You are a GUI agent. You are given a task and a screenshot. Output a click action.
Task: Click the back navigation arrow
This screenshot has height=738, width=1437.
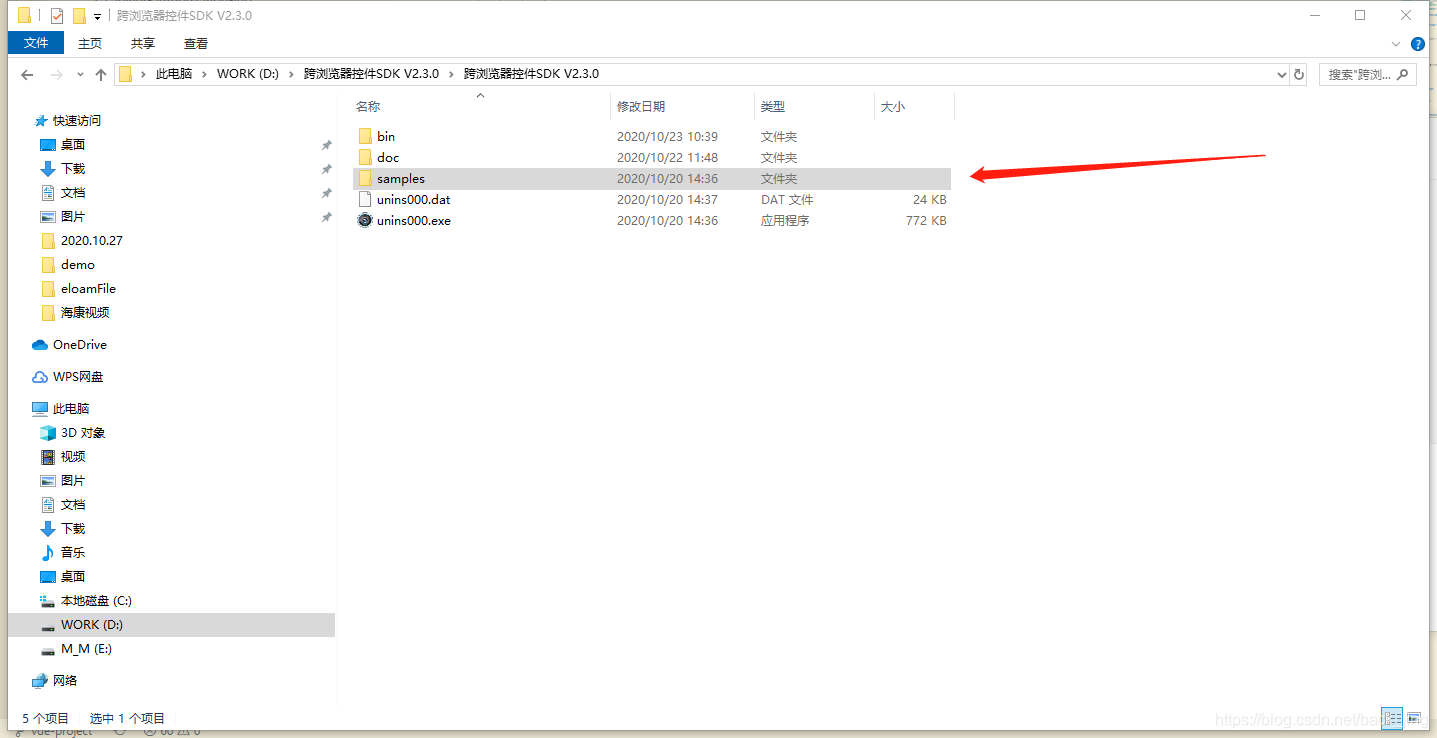tap(27, 75)
